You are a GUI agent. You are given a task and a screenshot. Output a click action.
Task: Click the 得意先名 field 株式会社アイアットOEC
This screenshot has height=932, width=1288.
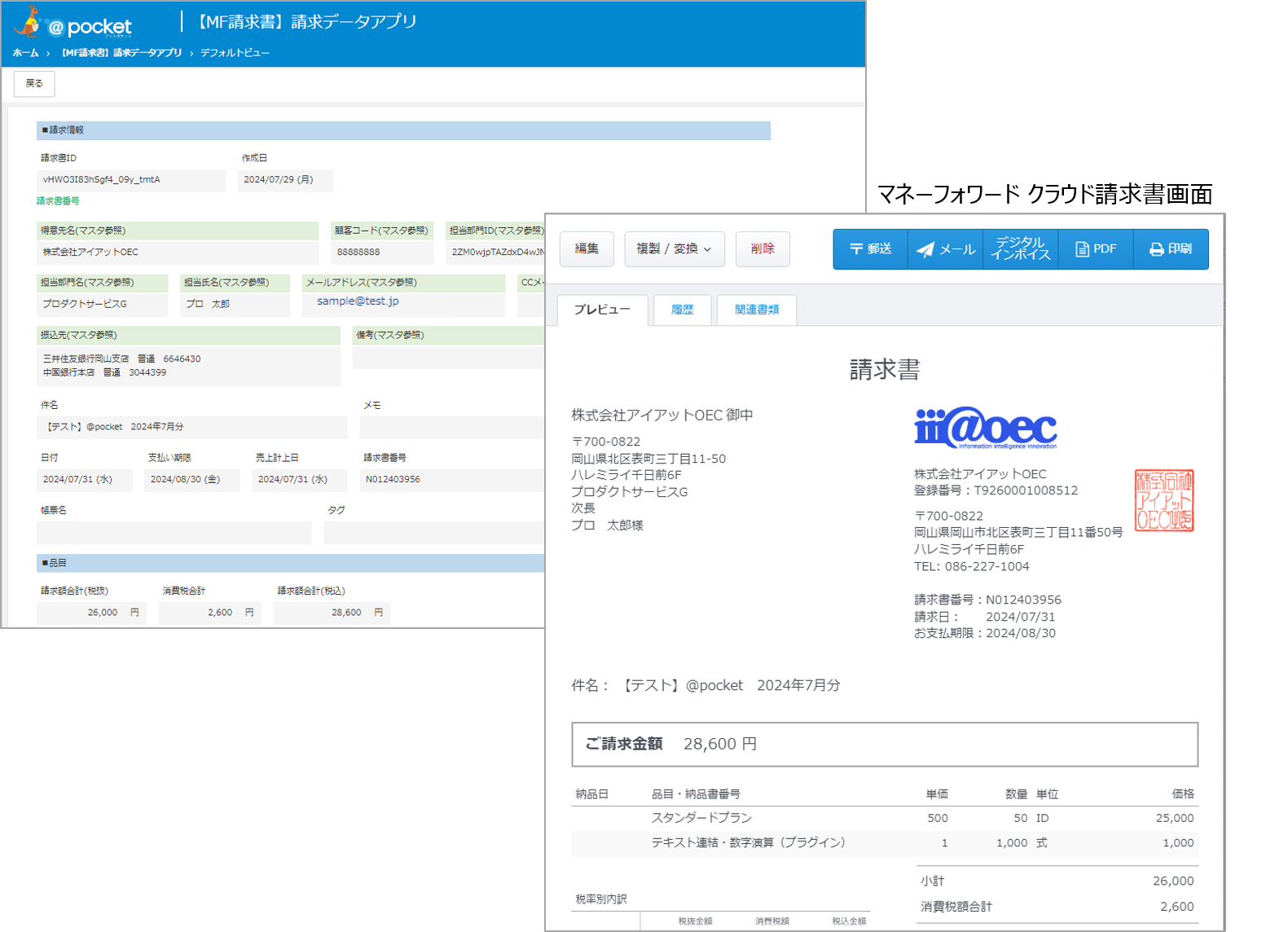click(178, 253)
